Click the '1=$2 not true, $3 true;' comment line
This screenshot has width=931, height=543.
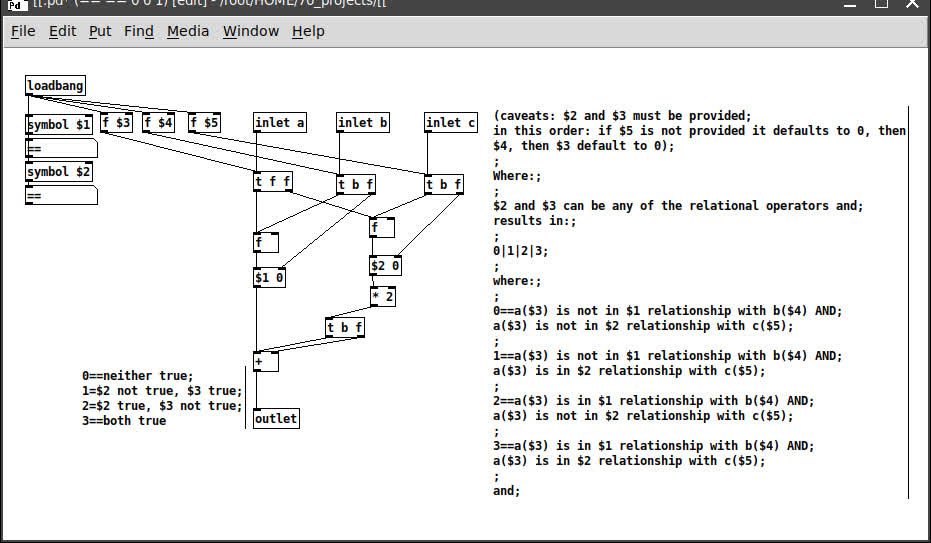[x=162, y=390]
